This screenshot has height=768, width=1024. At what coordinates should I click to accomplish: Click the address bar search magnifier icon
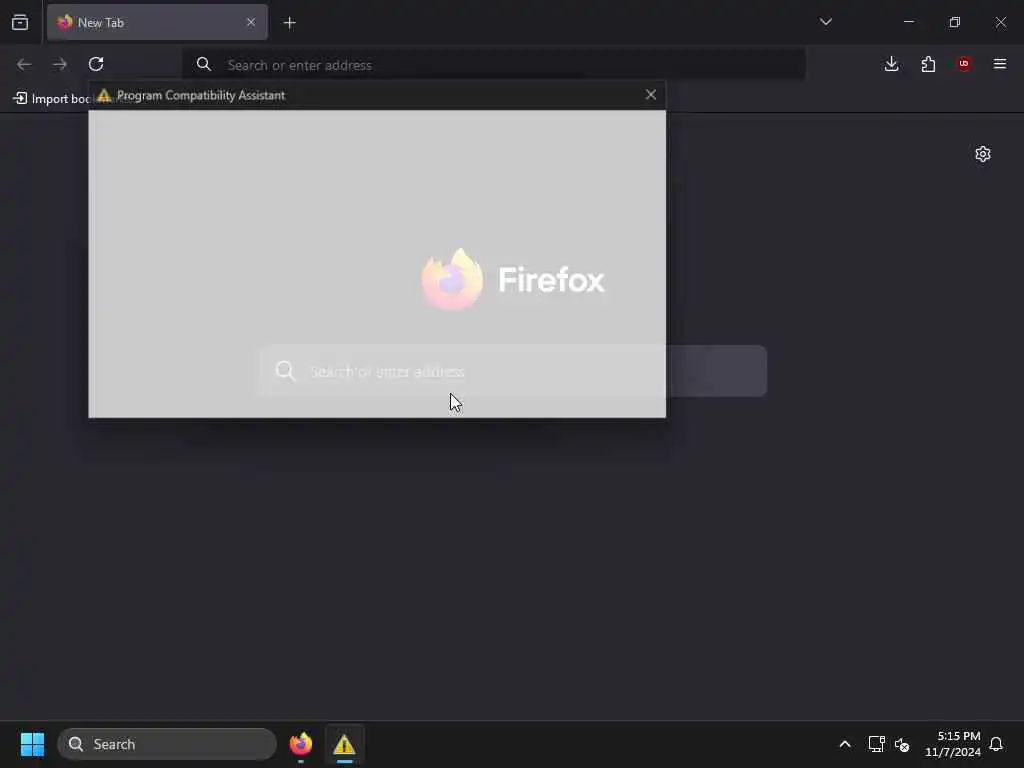click(x=204, y=64)
